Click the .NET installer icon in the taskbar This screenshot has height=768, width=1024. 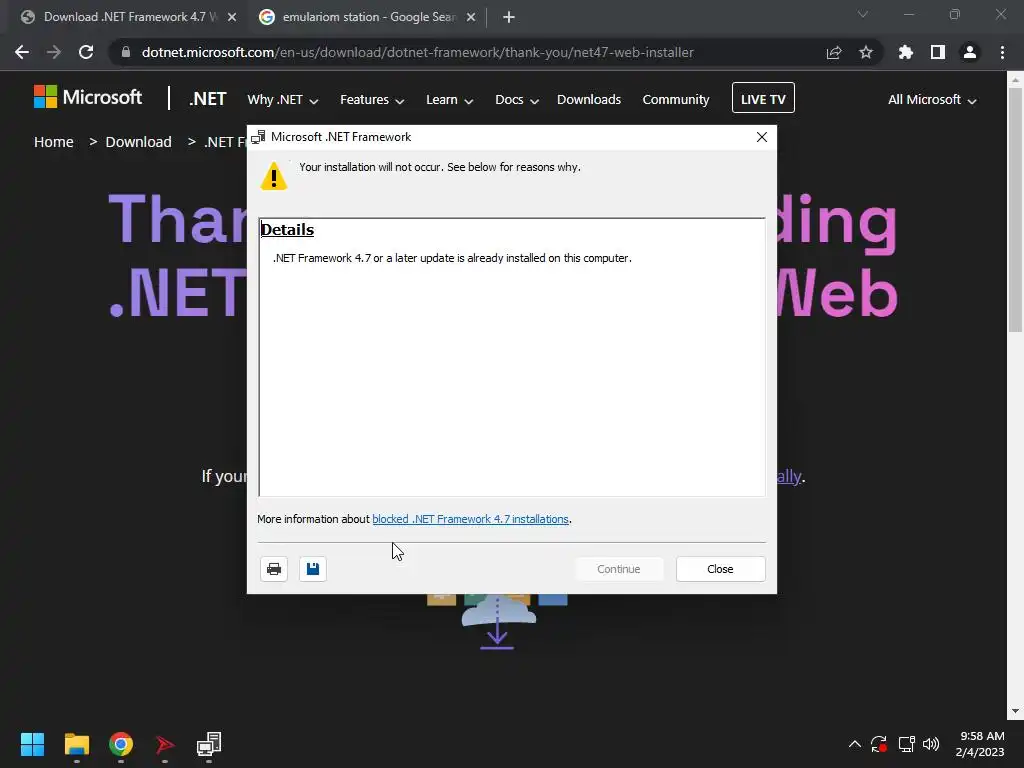209,744
